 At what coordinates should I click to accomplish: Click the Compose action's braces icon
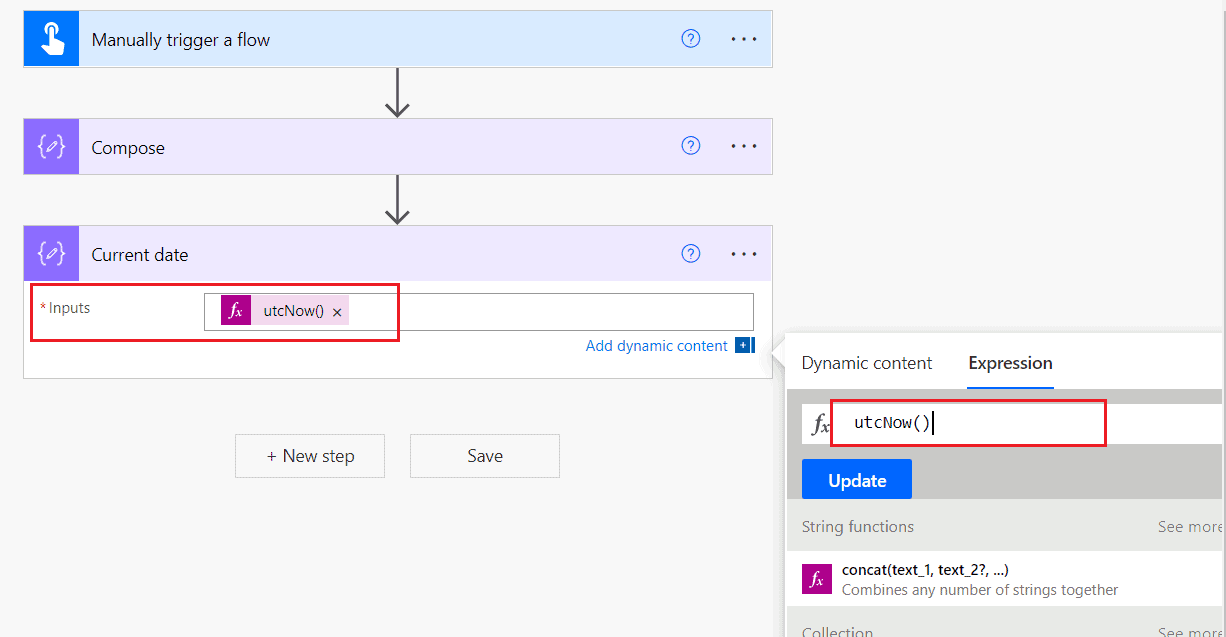click(51, 146)
